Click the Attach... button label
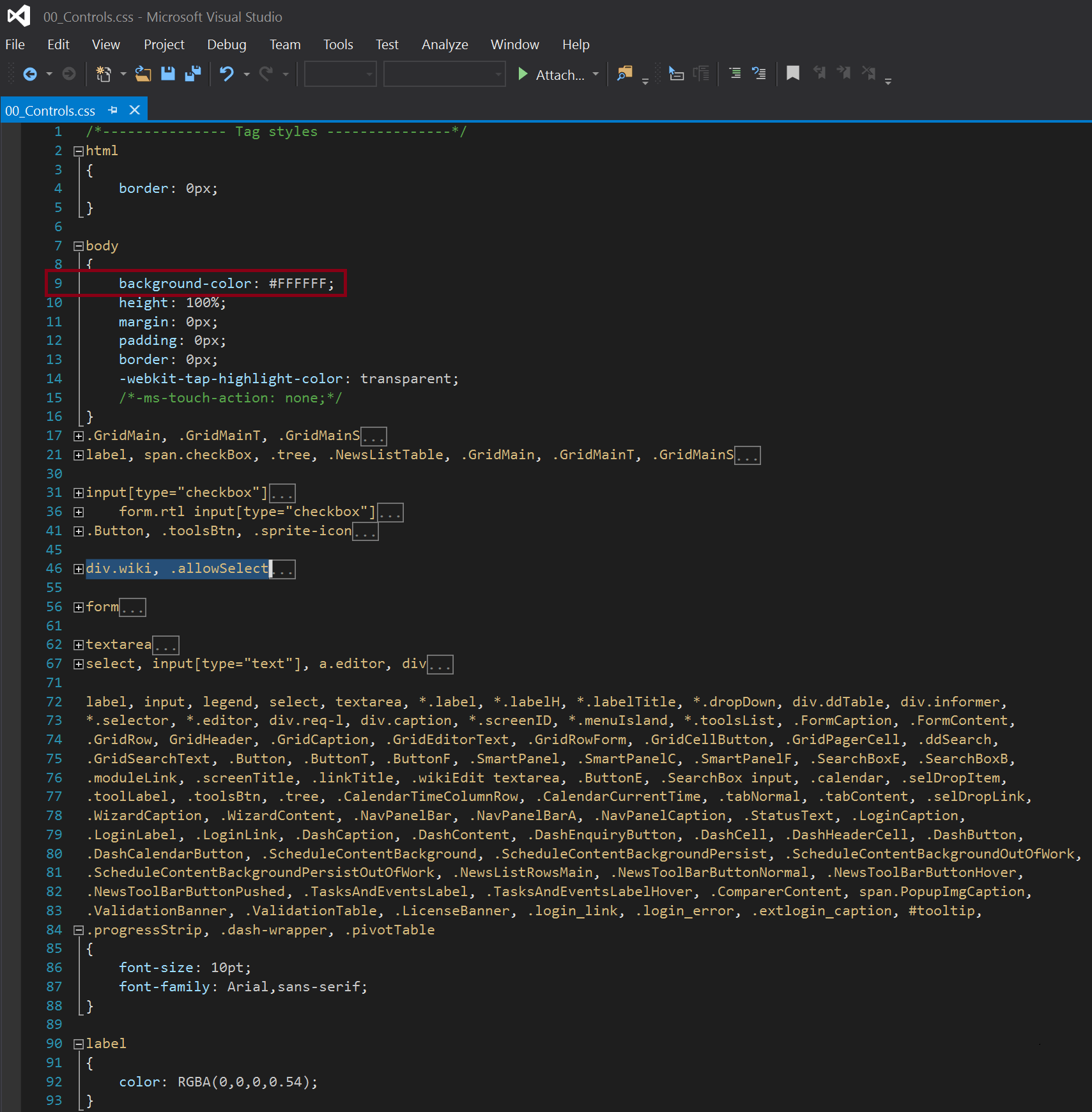 [560, 75]
